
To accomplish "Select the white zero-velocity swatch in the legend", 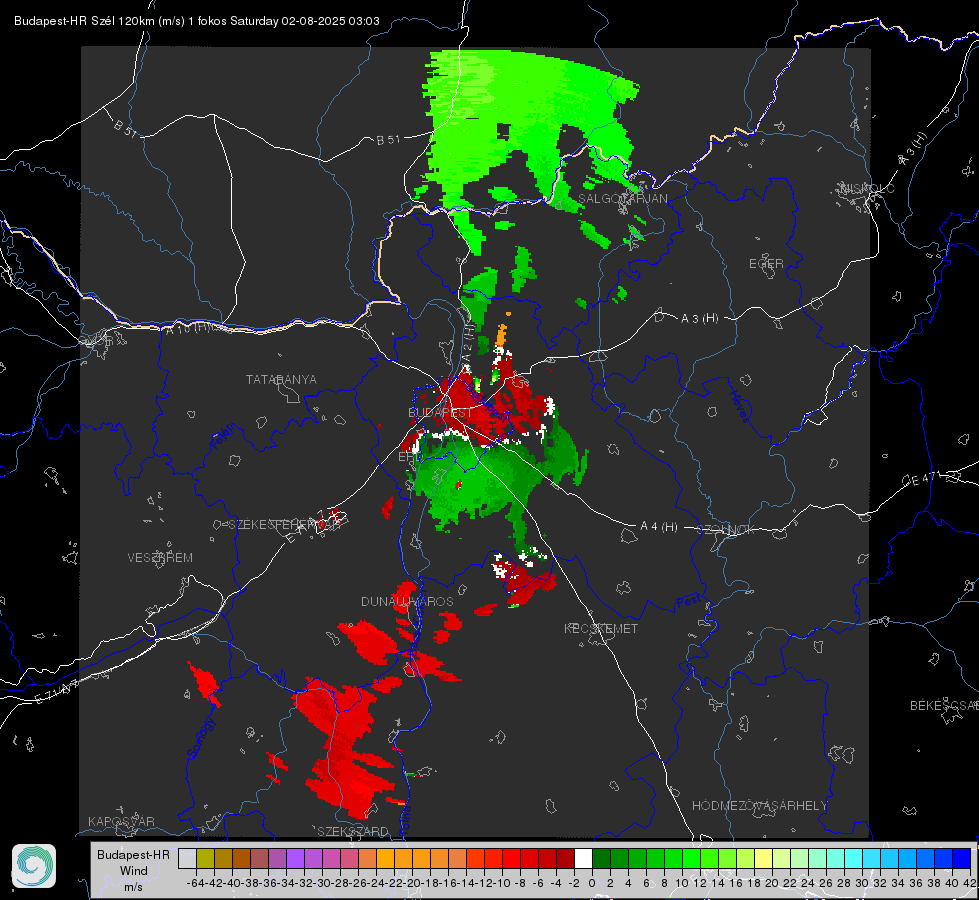I will tap(583, 858).
